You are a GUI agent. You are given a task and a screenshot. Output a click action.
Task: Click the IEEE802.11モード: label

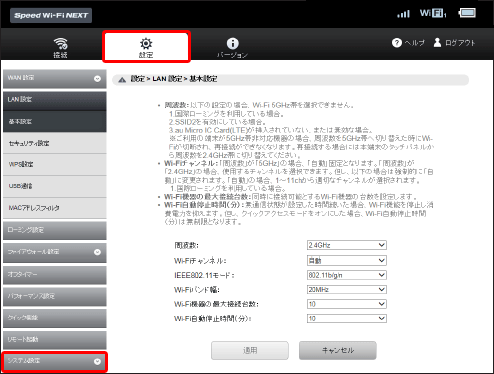(204, 275)
